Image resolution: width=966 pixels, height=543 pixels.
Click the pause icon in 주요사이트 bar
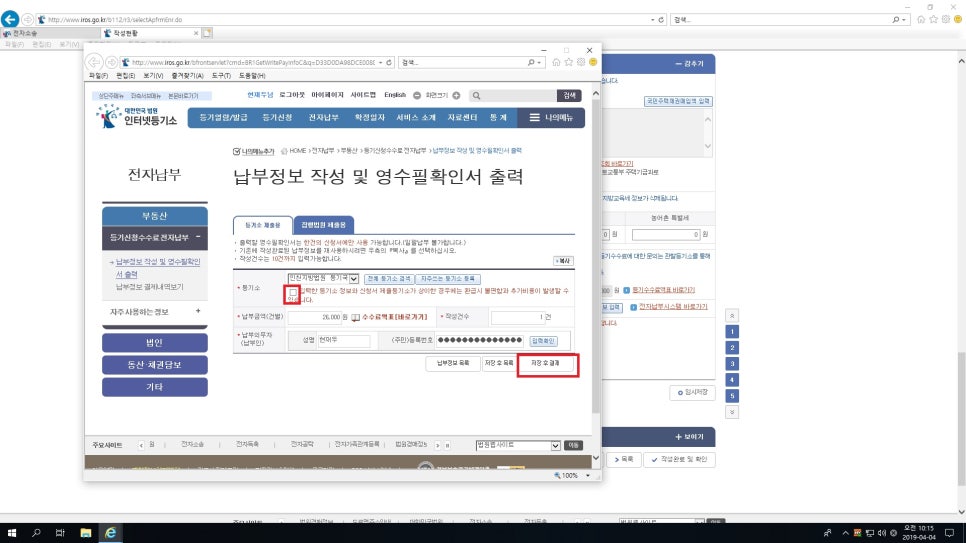[x=447, y=445]
